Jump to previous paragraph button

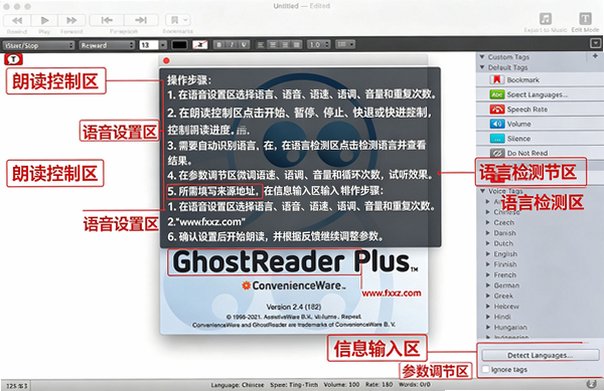click(x=107, y=20)
